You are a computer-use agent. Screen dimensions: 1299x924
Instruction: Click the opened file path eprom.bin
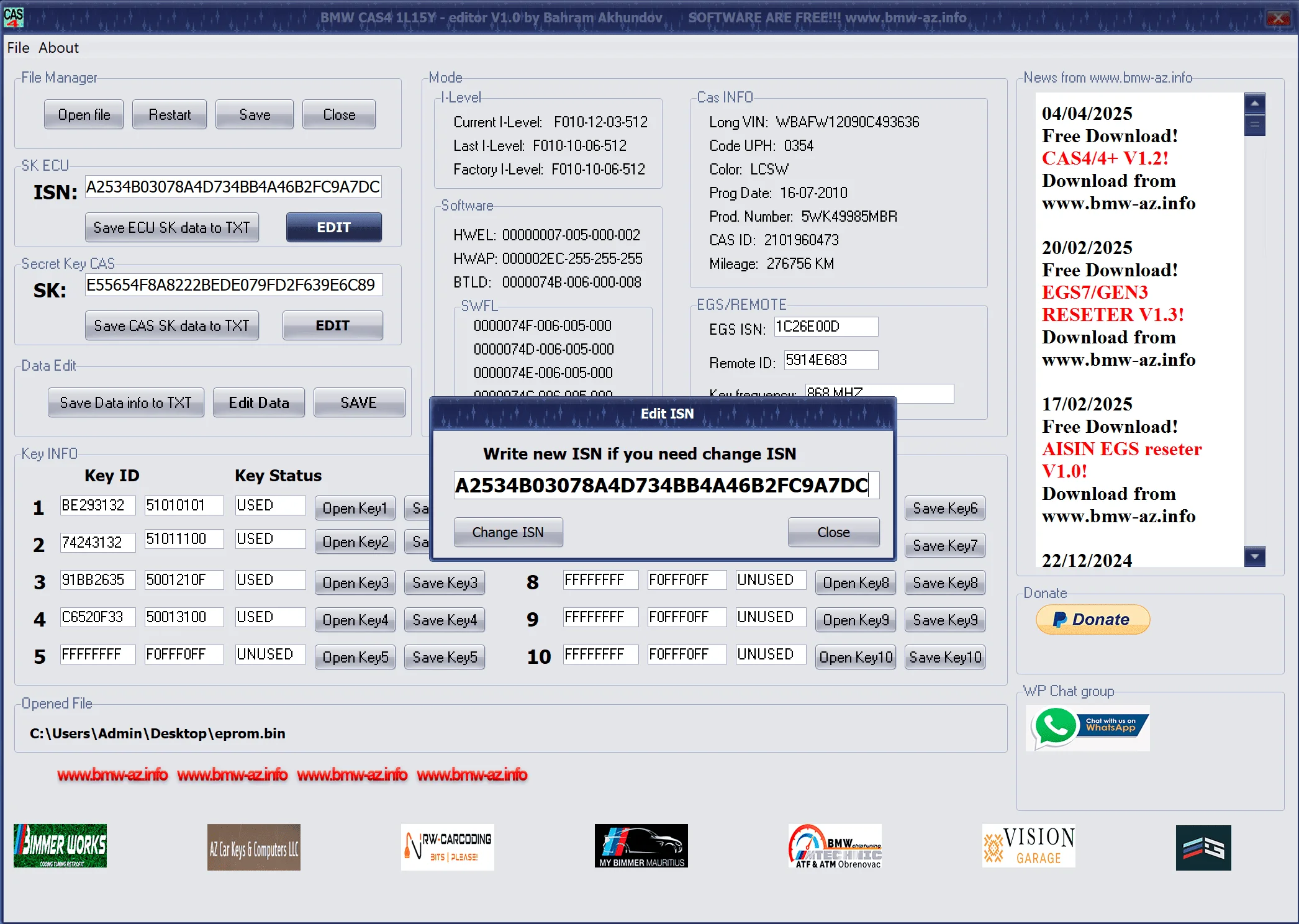(x=158, y=733)
